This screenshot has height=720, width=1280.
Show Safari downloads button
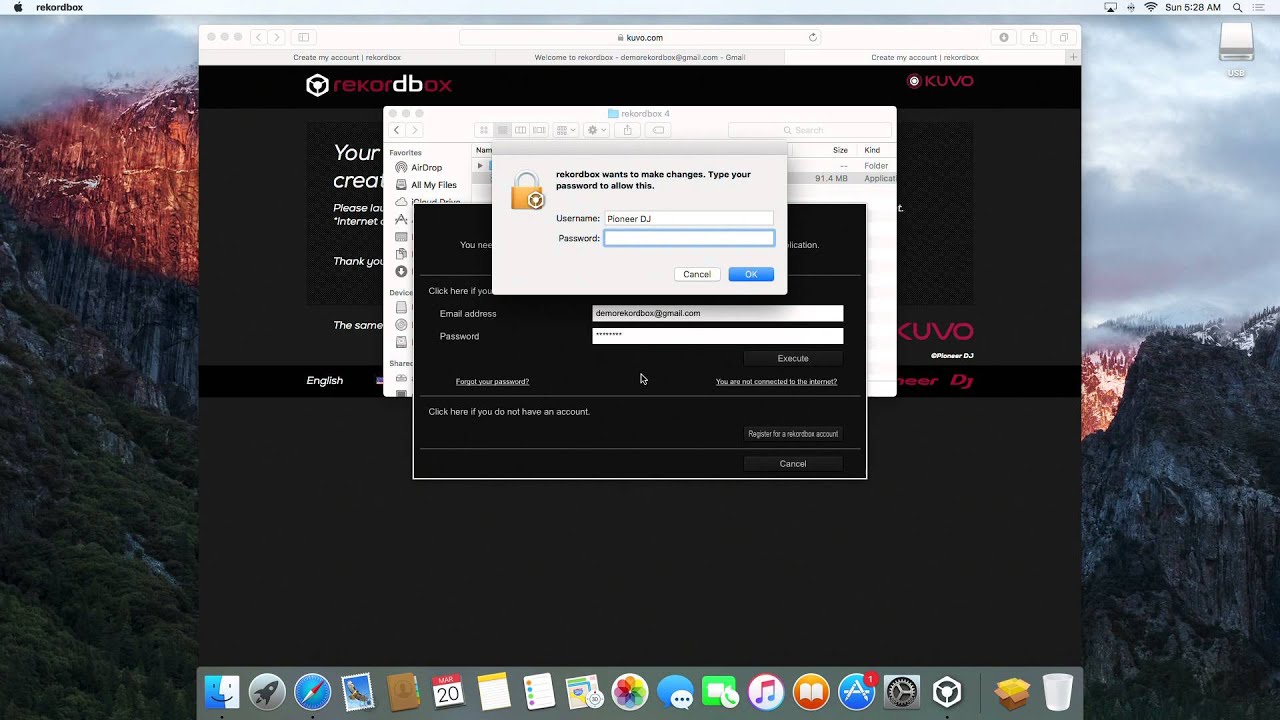[x=1004, y=37]
